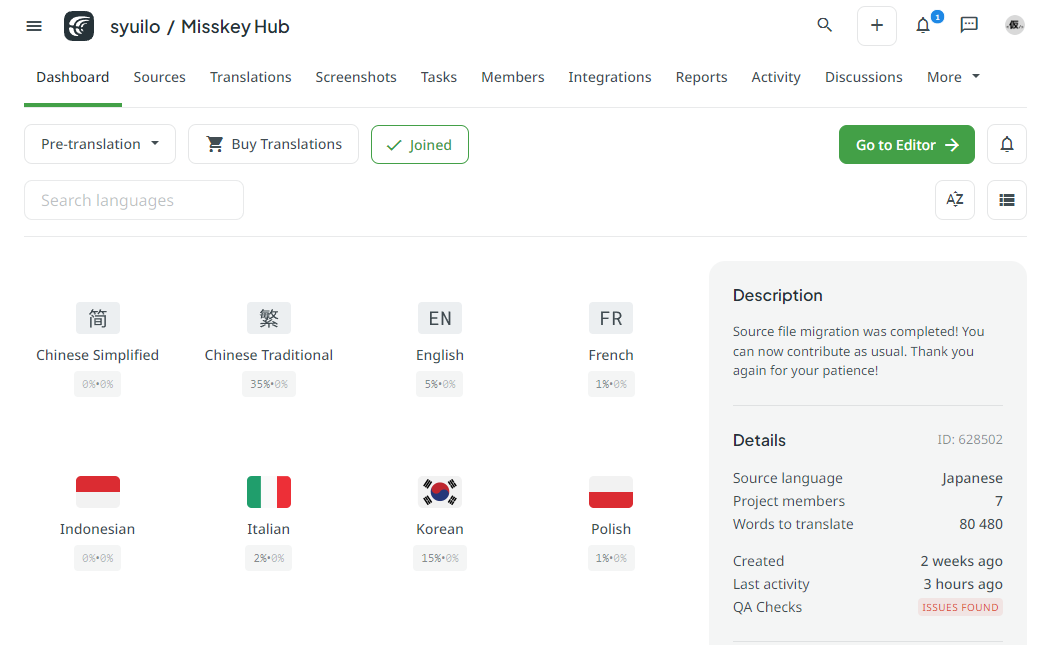
Task: Expand the Pre-translation dropdown
Action: click(x=100, y=144)
